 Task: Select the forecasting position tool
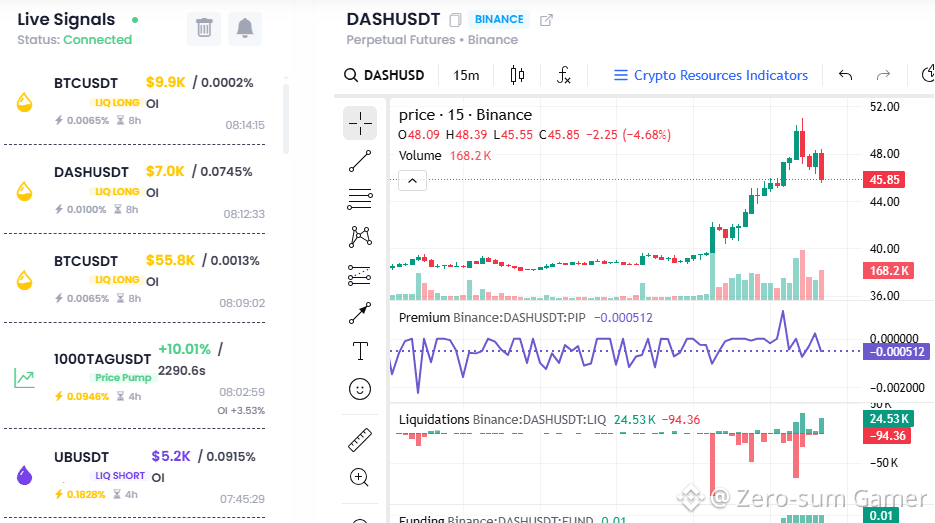click(x=360, y=275)
